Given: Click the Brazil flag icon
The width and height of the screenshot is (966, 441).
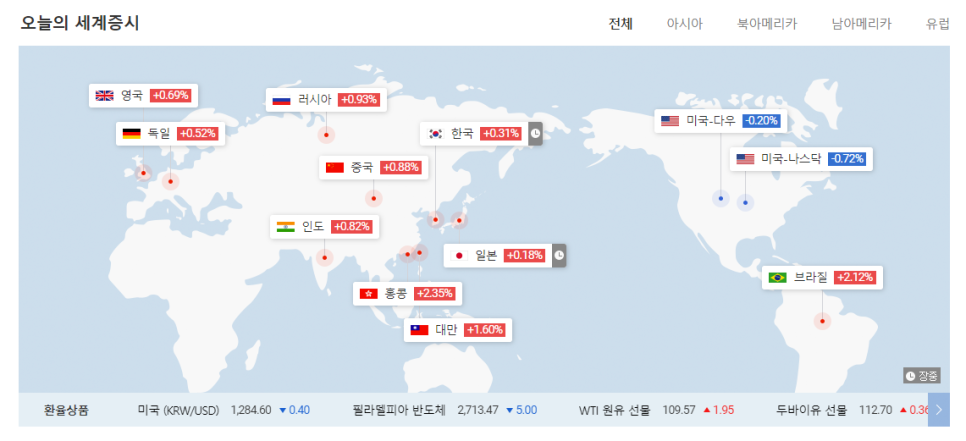Looking at the screenshot, I should pos(777,278).
